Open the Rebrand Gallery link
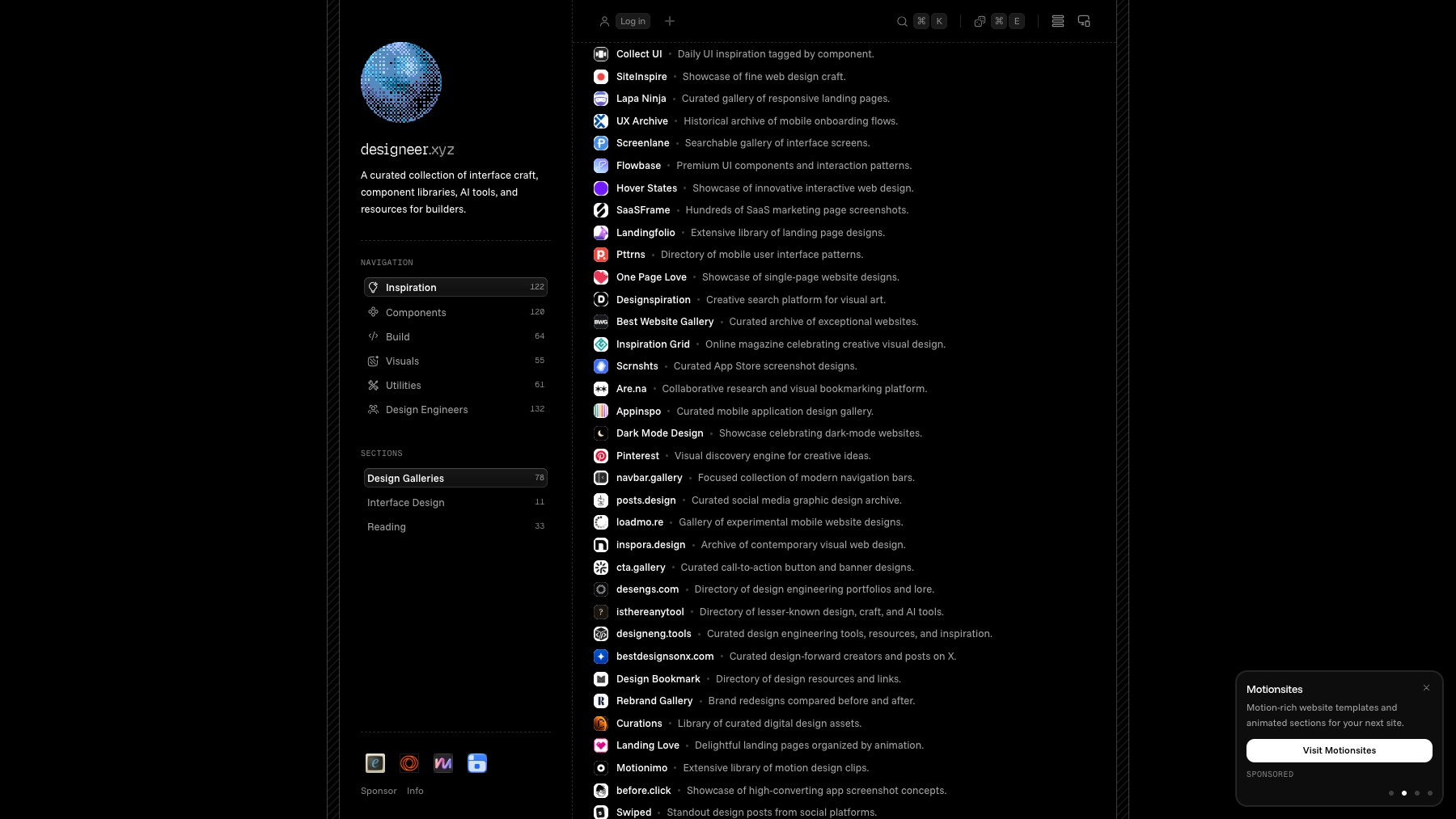Screen dimensions: 1456x819 click(x=654, y=701)
